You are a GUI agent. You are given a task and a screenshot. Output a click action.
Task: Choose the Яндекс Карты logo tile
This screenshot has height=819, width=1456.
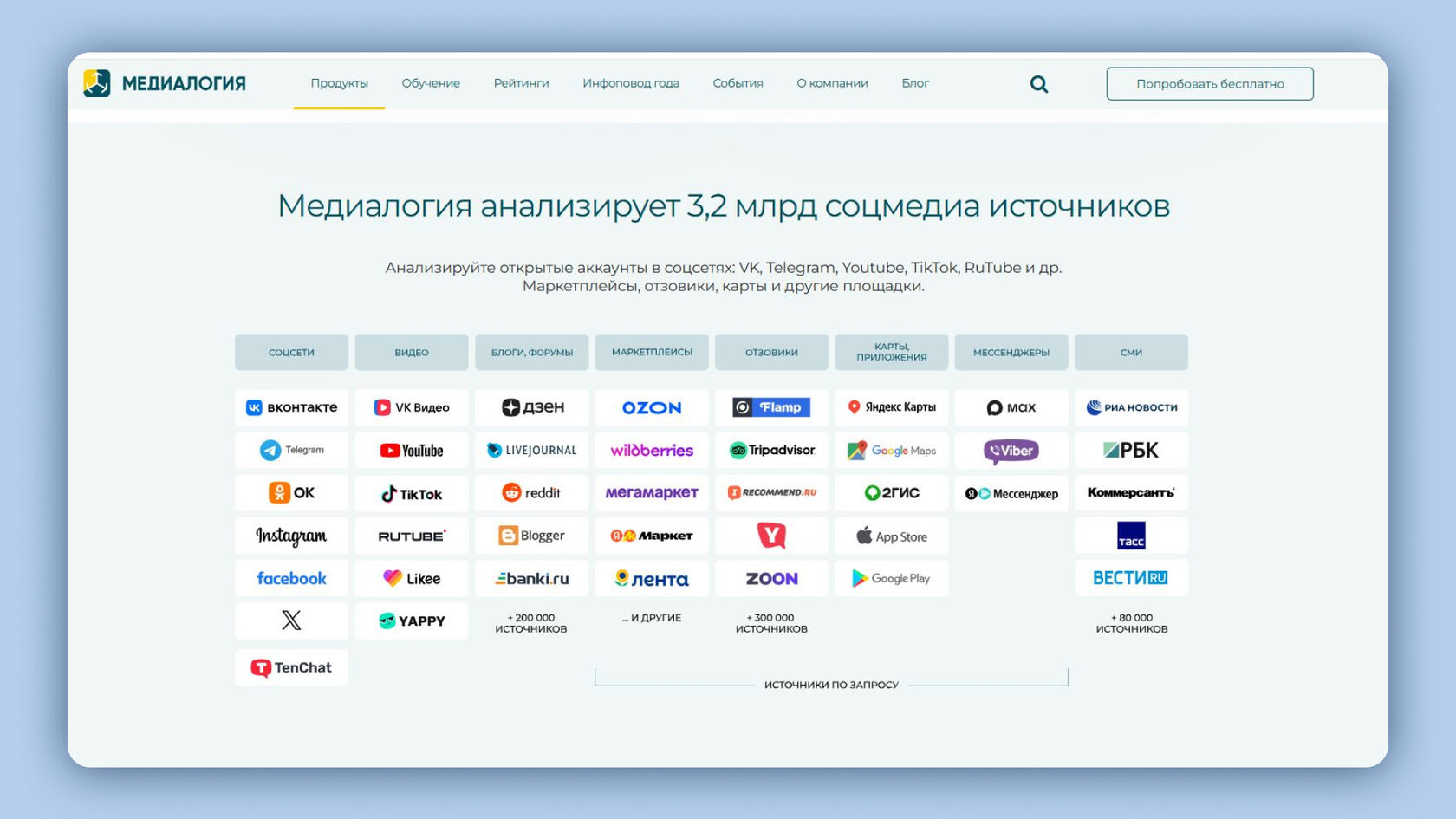click(x=892, y=407)
